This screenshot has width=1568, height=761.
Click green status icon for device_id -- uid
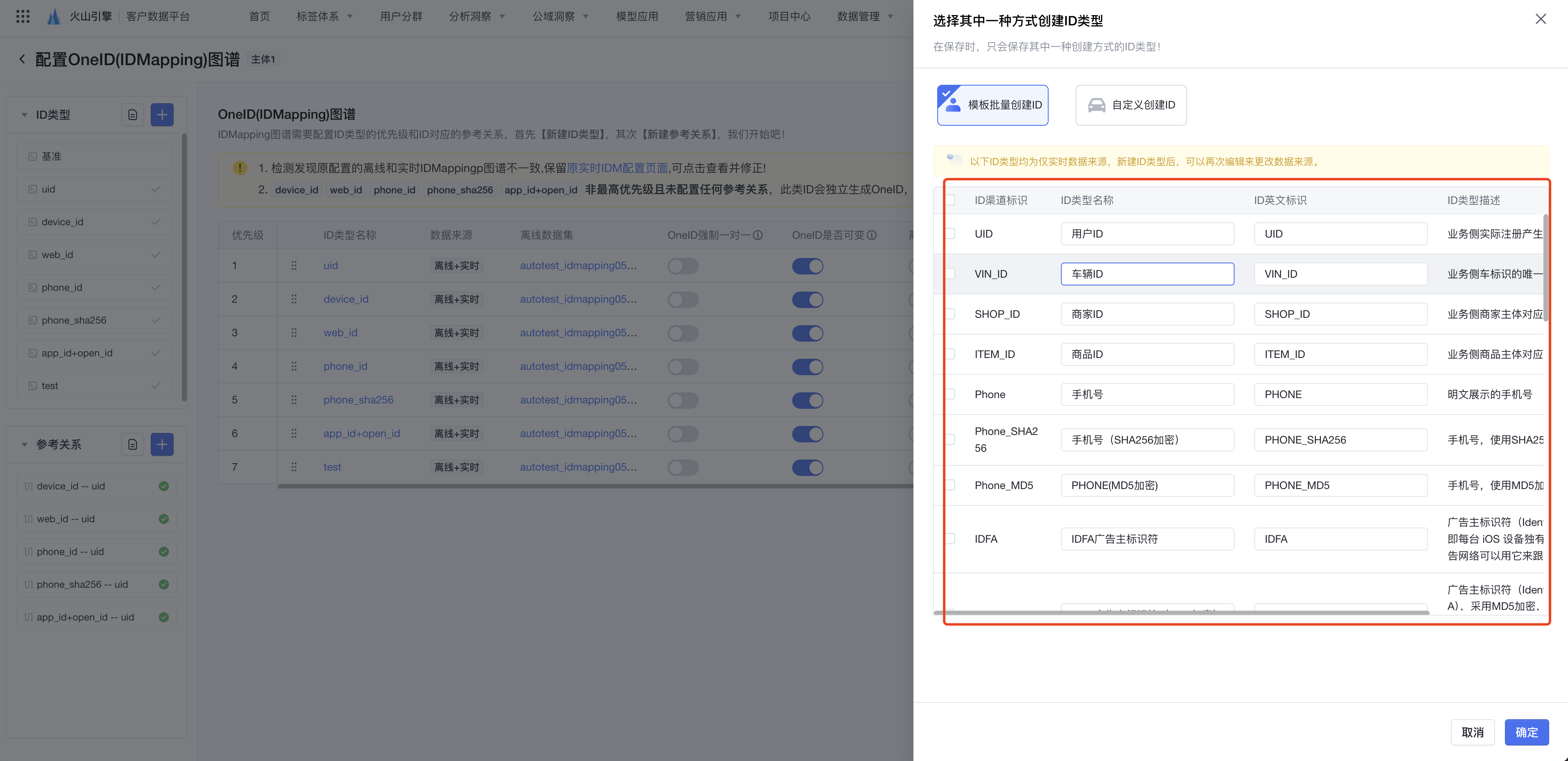click(x=164, y=486)
